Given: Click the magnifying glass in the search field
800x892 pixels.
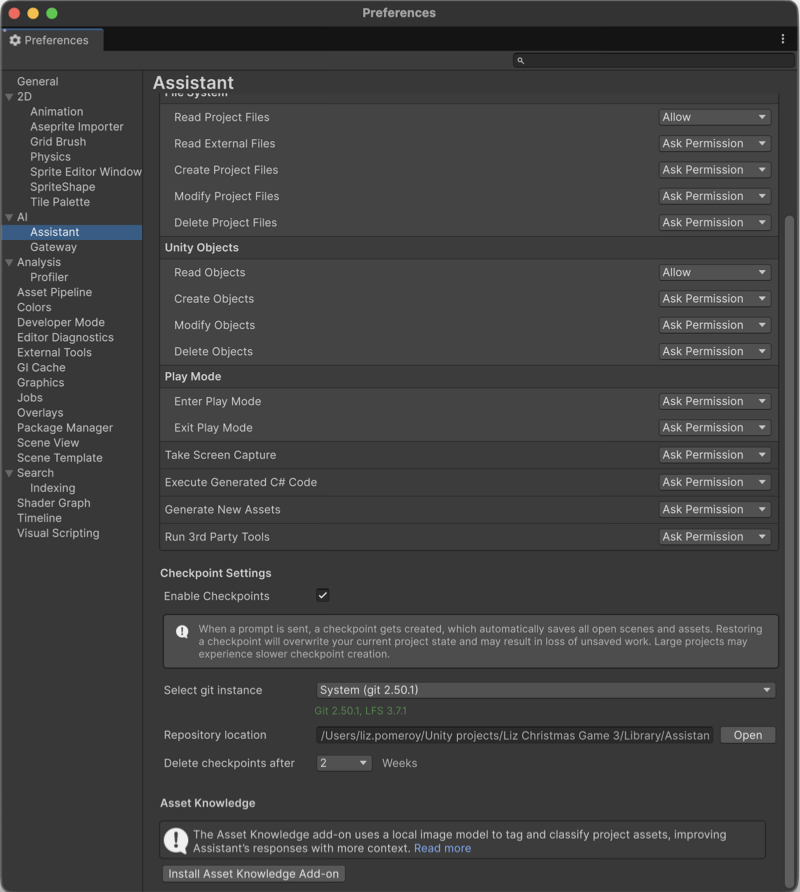Looking at the screenshot, I should [519, 60].
